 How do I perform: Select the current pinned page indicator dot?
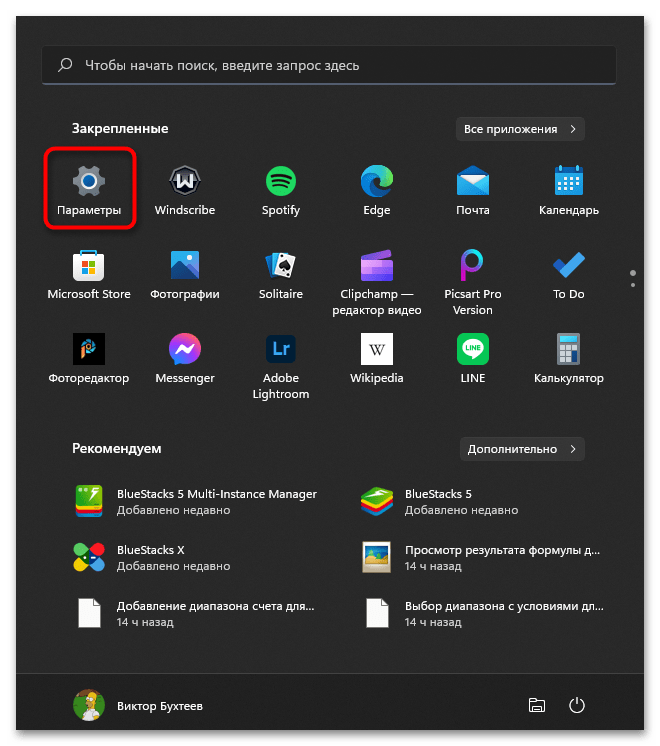coord(633,273)
